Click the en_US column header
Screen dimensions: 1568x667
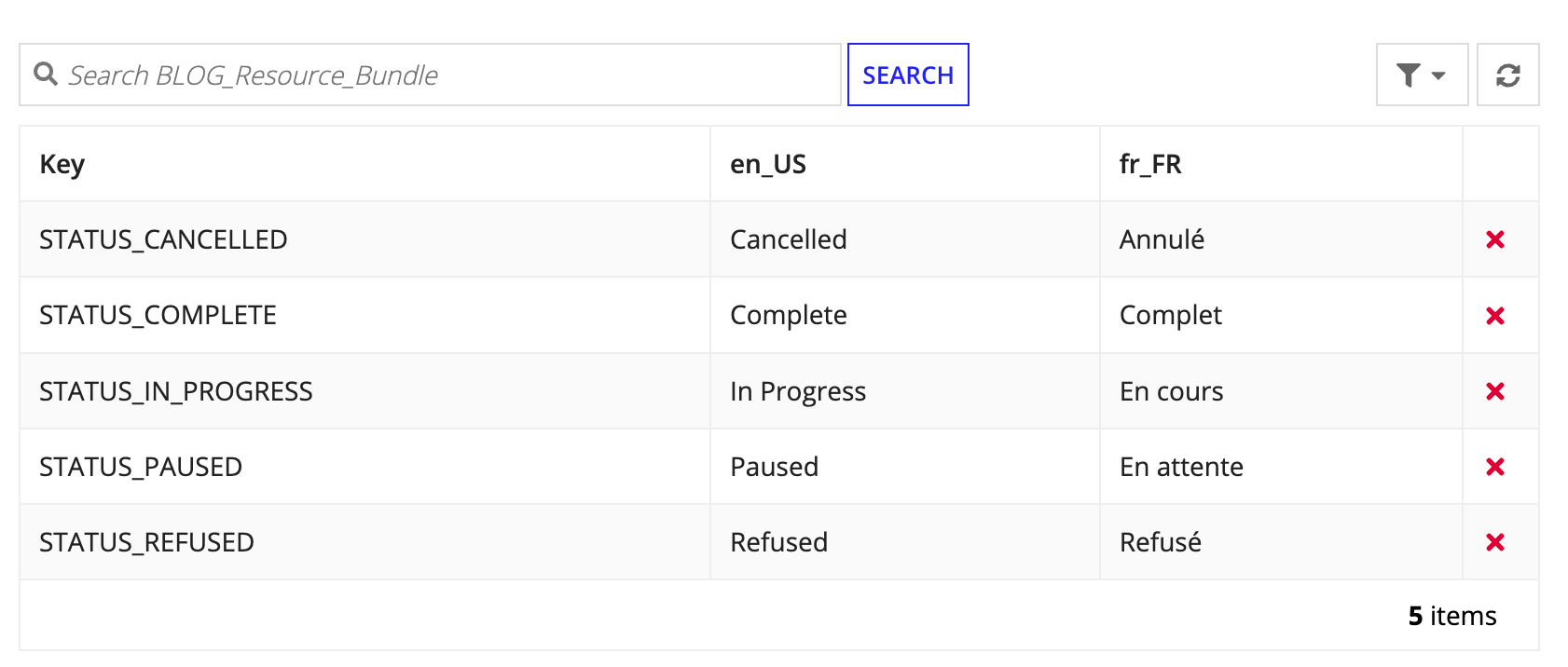pyautogui.click(x=767, y=165)
